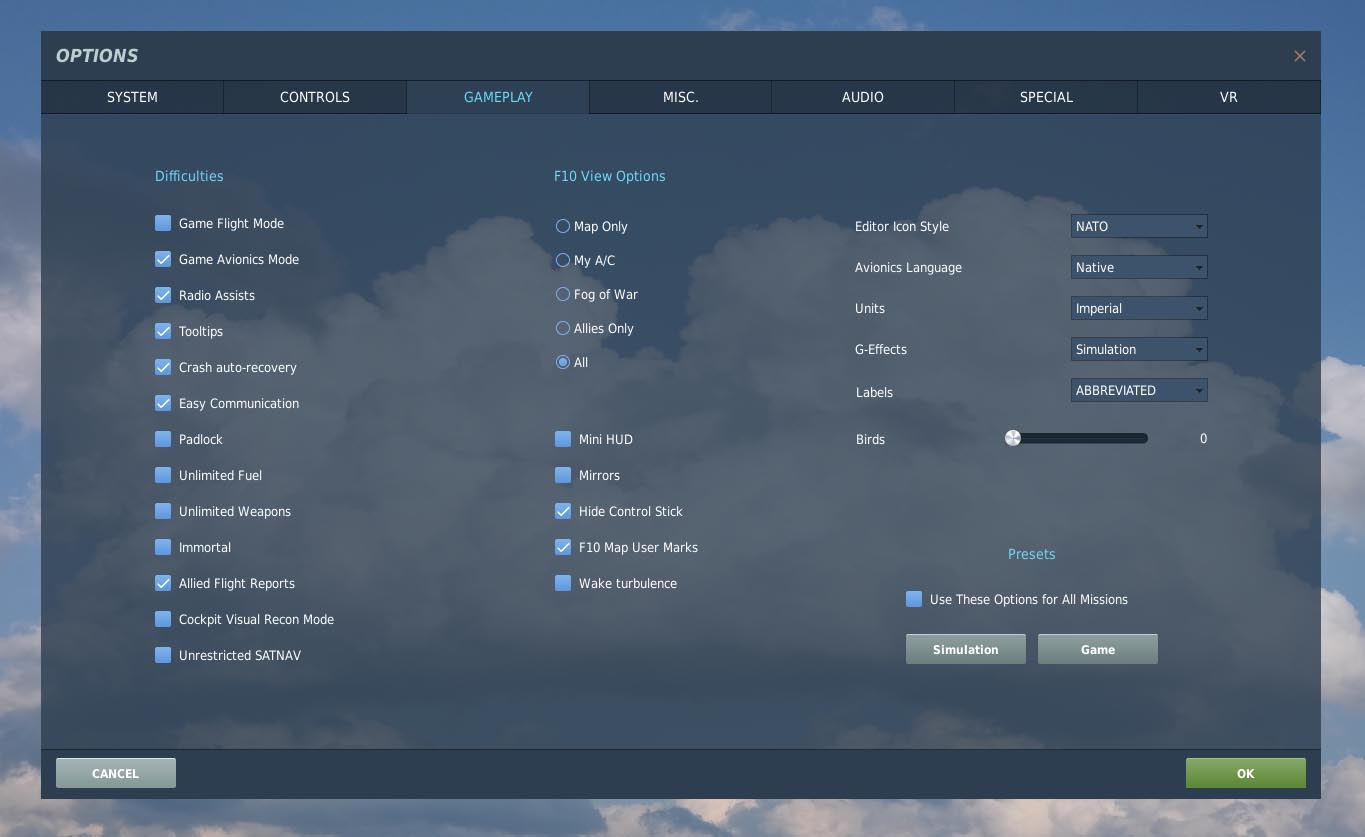Enable the Game Flight Mode checkbox
1365x837 pixels.
coord(163,223)
